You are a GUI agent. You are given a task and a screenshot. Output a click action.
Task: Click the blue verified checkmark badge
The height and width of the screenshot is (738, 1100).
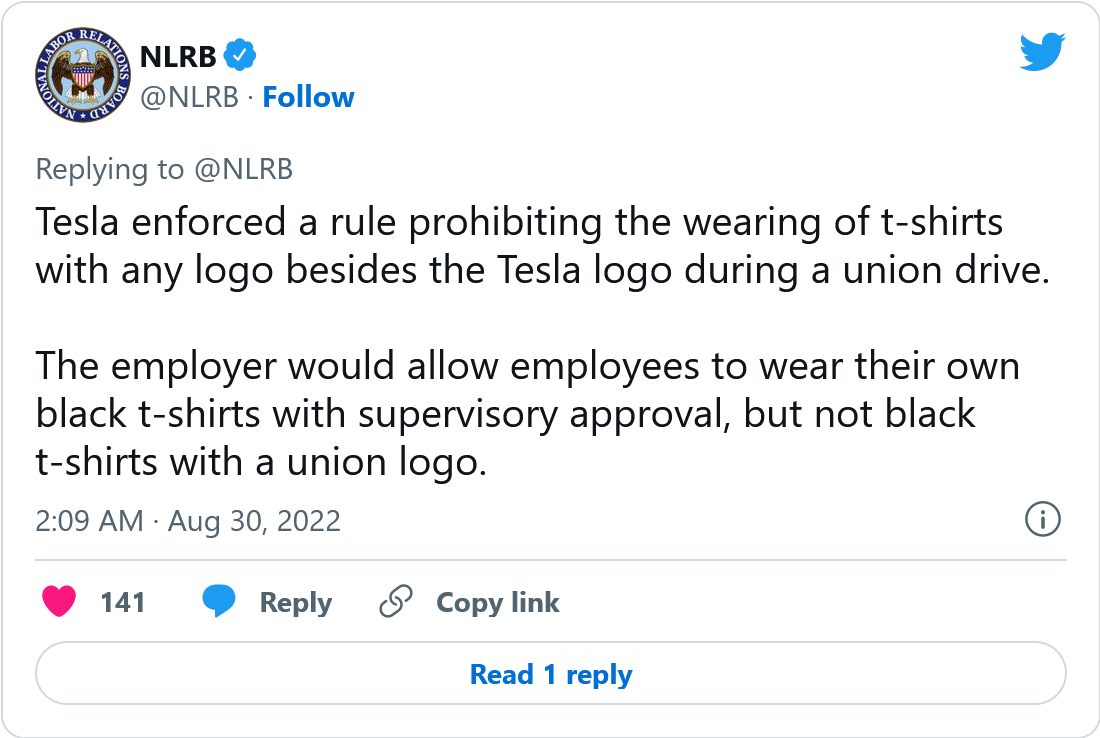tap(240, 55)
